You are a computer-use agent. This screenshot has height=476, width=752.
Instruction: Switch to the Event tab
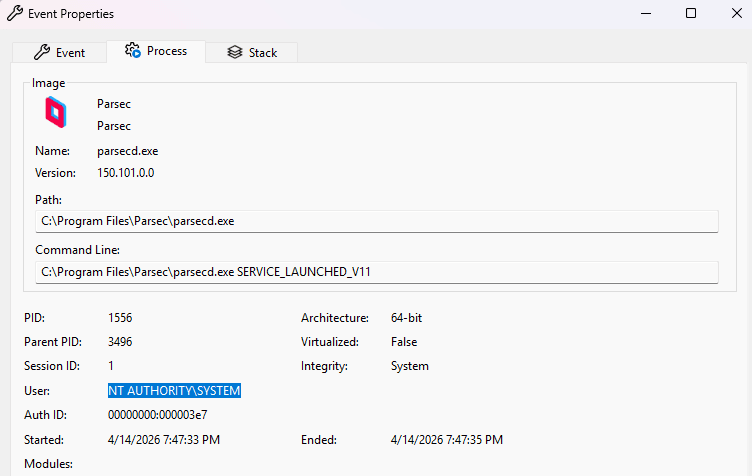point(59,52)
